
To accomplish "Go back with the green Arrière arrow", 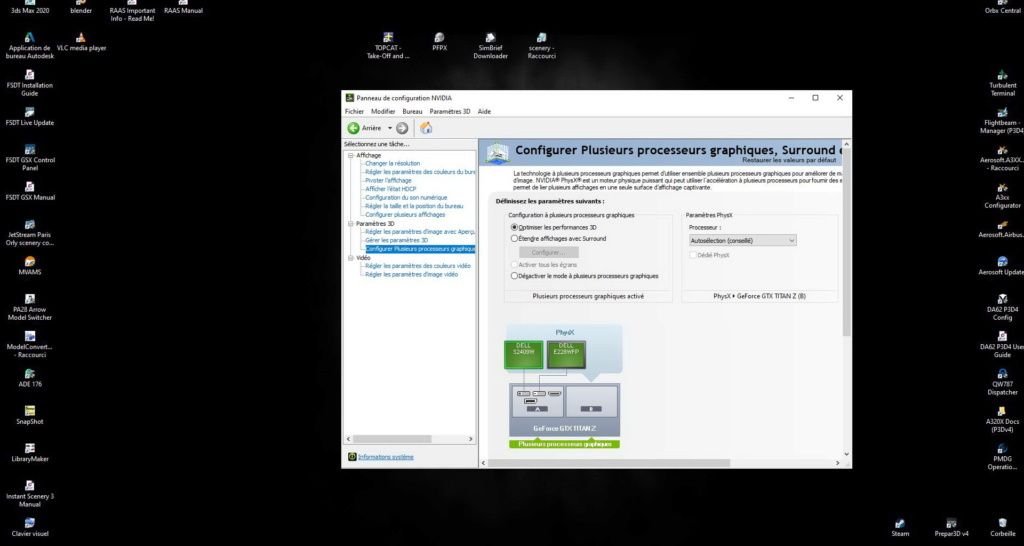I will tap(353, 128).
